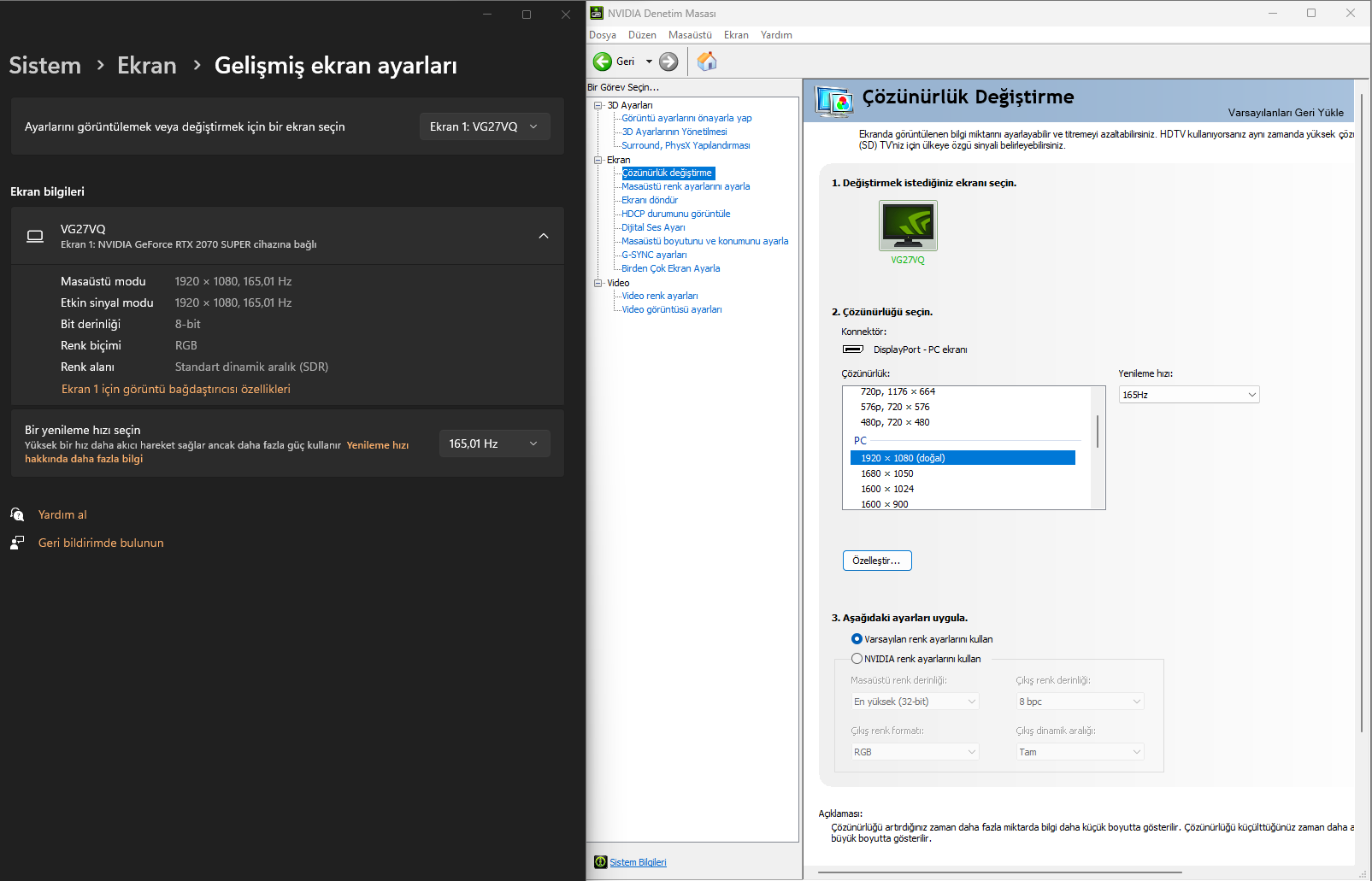
Task: Select Video görüntüsü ayarları
Action: pos(672,309)
